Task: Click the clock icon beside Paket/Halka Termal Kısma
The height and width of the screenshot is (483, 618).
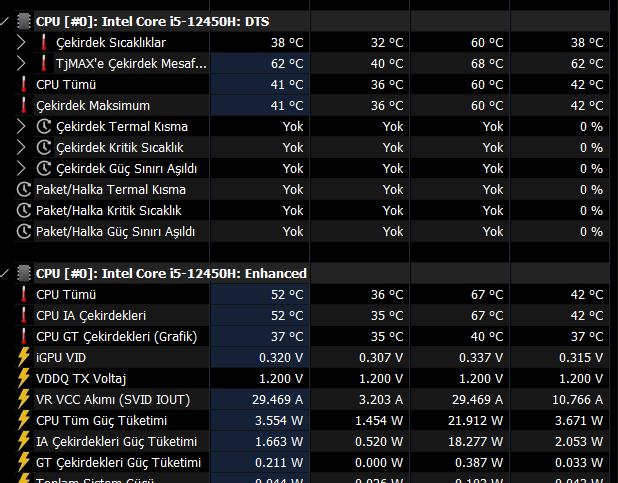Action: coord(24,189)
